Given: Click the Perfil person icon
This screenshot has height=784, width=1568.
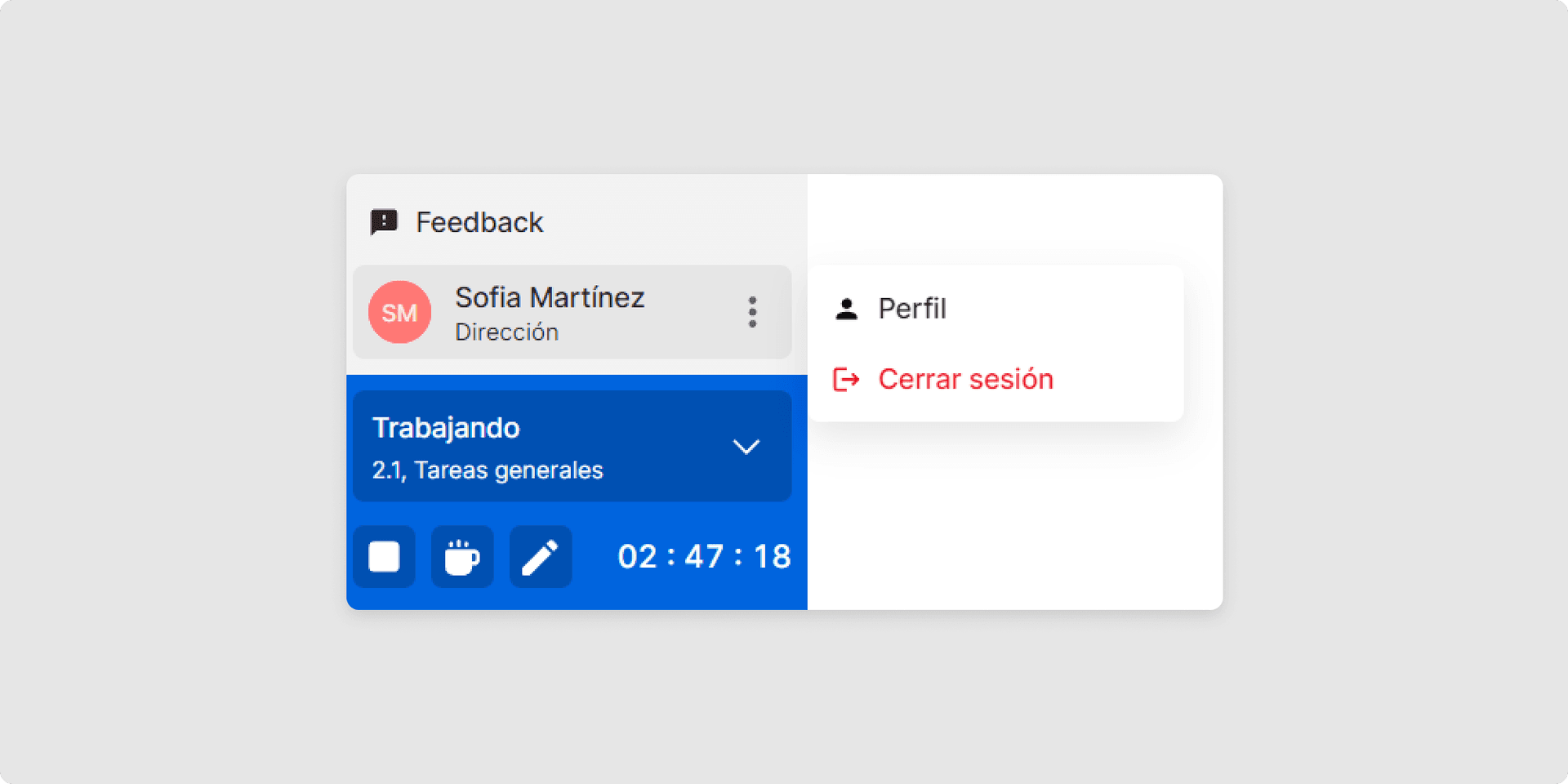Looking at the screenshot, I should pos(847,309).
